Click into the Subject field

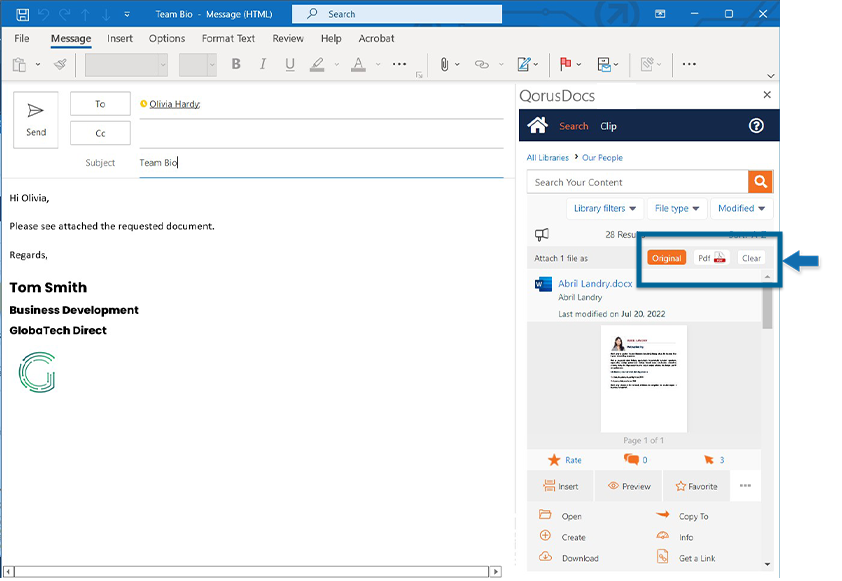point(321,163)
